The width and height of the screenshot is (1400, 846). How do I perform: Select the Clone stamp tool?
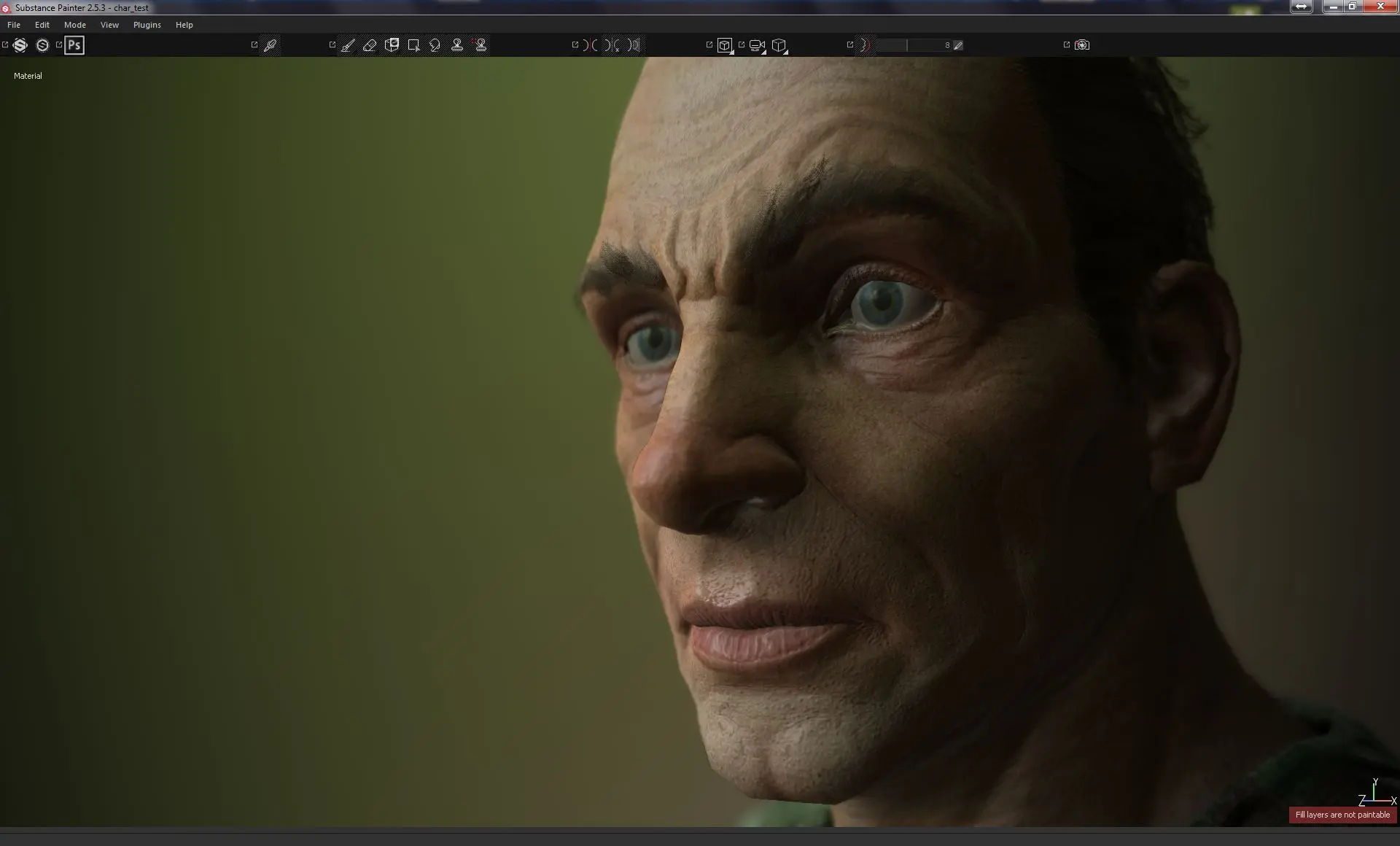tap(457, 45)
